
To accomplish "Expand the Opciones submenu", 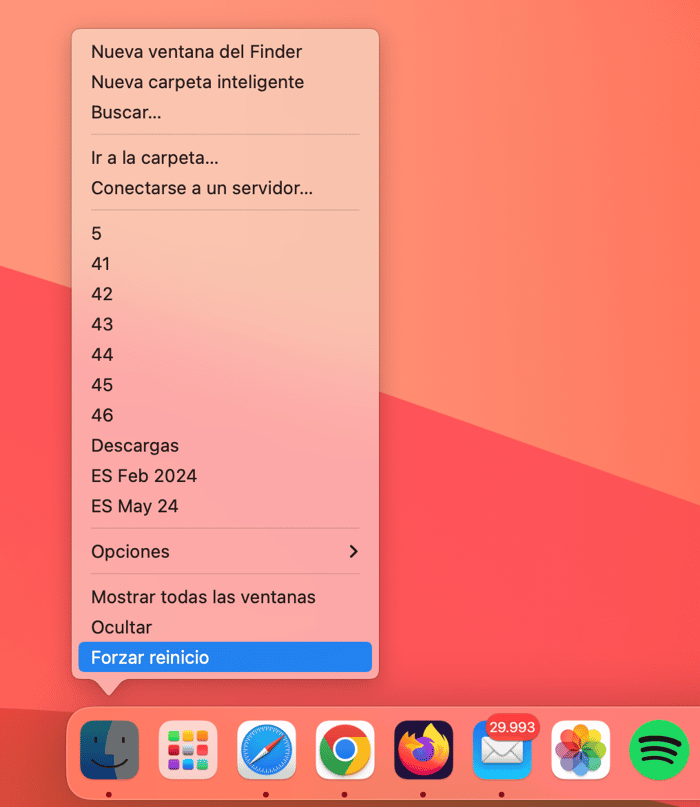I will click(225, 552).
